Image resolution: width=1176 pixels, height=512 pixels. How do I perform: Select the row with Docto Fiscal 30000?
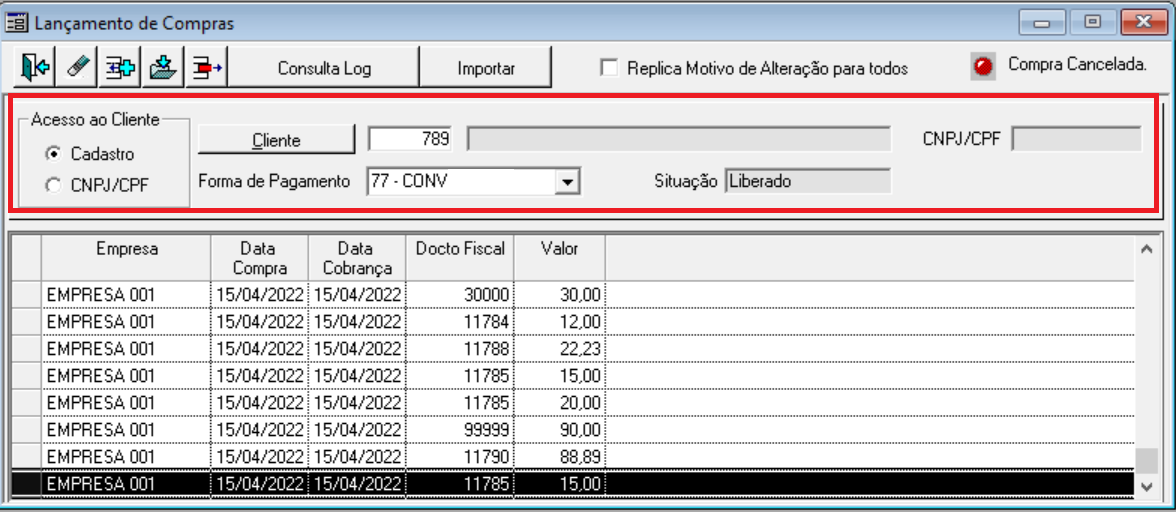[574, 295]
